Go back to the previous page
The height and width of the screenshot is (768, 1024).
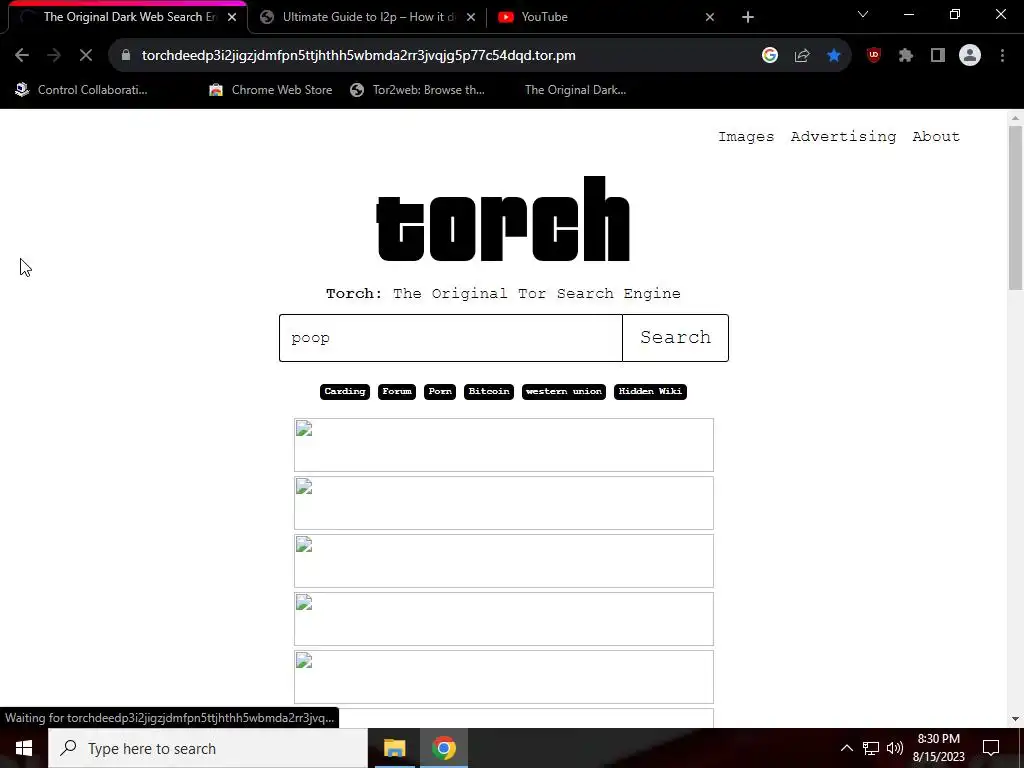click(22, 56)
